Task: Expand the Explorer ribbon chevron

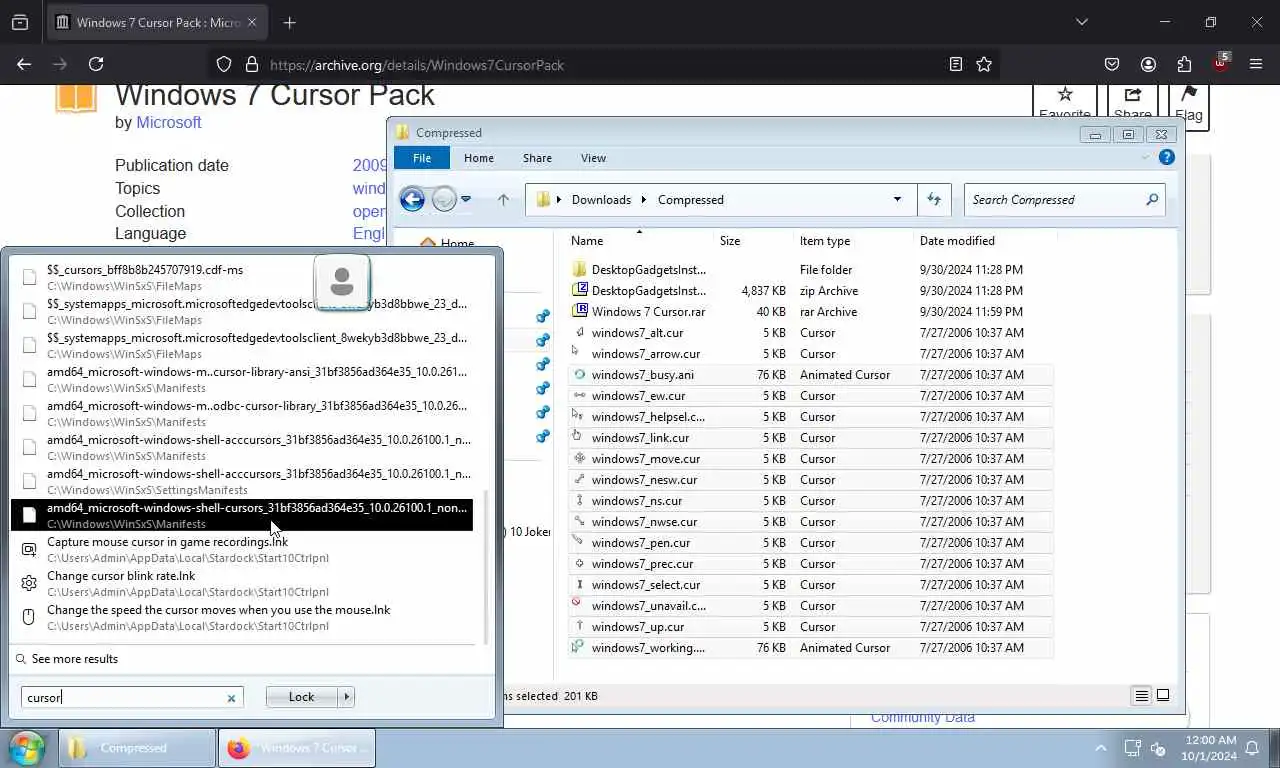Action: point(1145,157)
